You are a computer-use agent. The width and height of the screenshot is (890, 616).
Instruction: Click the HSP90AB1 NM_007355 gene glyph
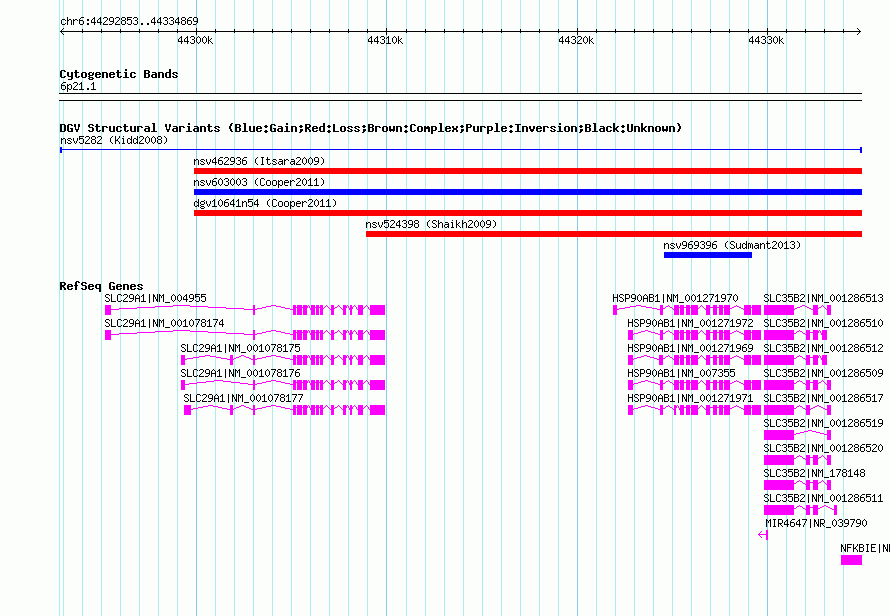694,385
